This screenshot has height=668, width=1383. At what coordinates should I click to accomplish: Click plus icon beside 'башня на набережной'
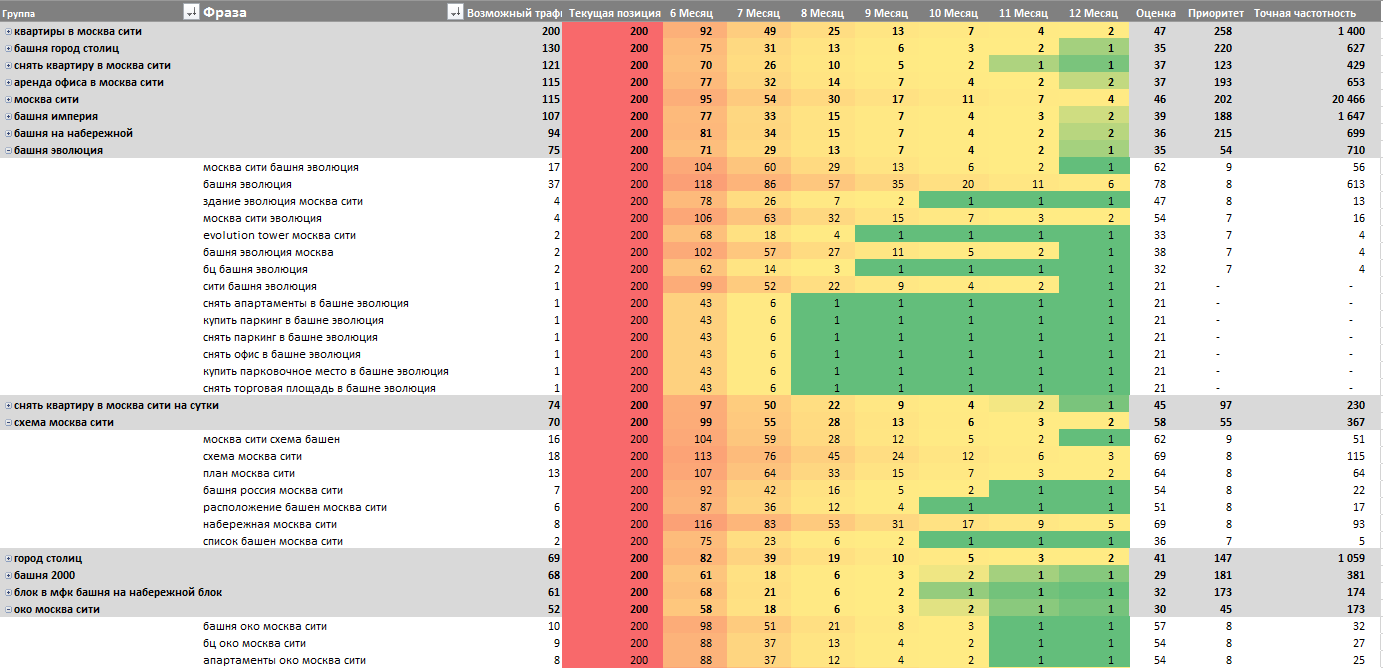pyautogui.click(x=8, y=134)
